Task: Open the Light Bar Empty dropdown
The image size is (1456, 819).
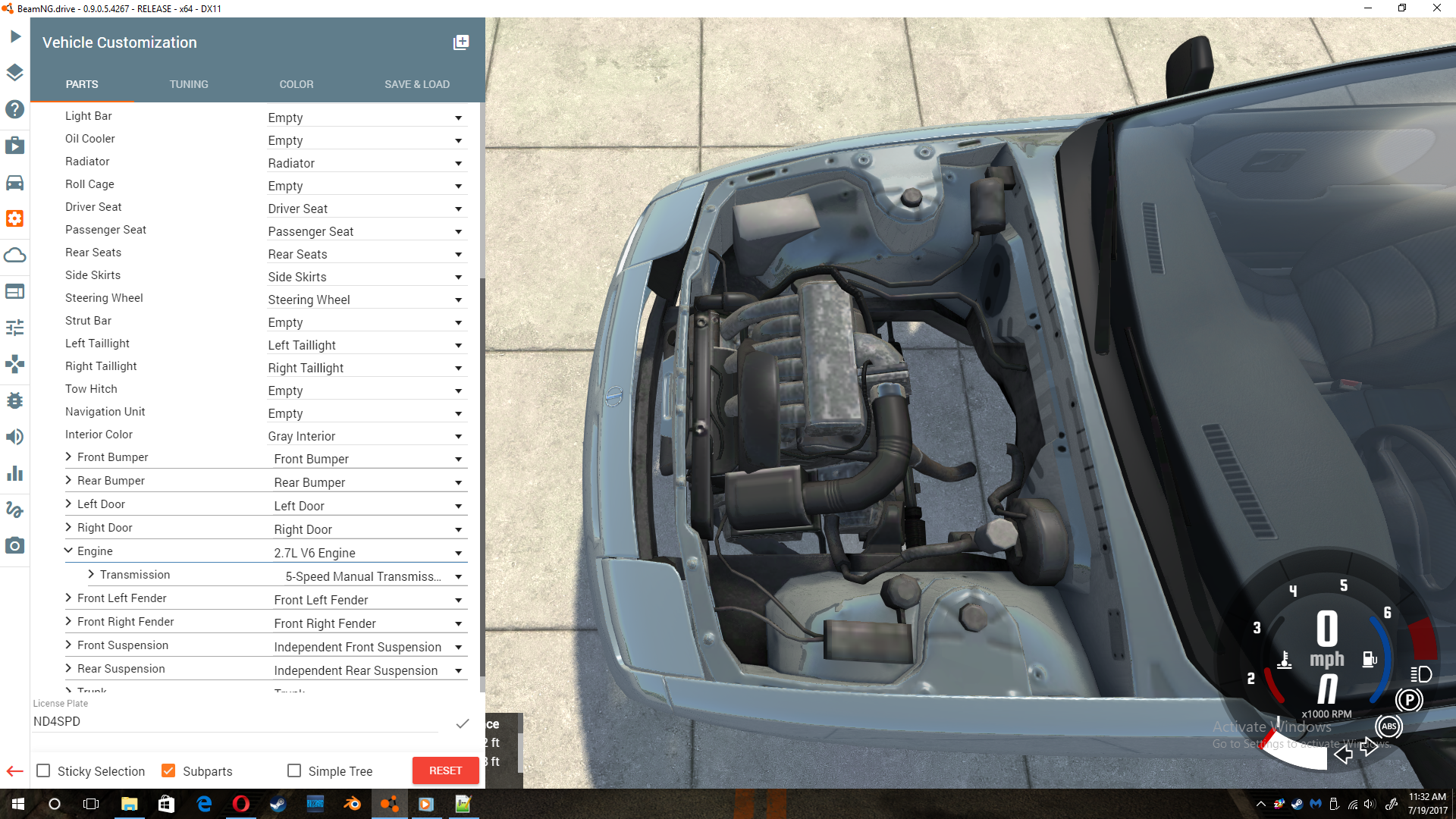Action: [366, 118]
